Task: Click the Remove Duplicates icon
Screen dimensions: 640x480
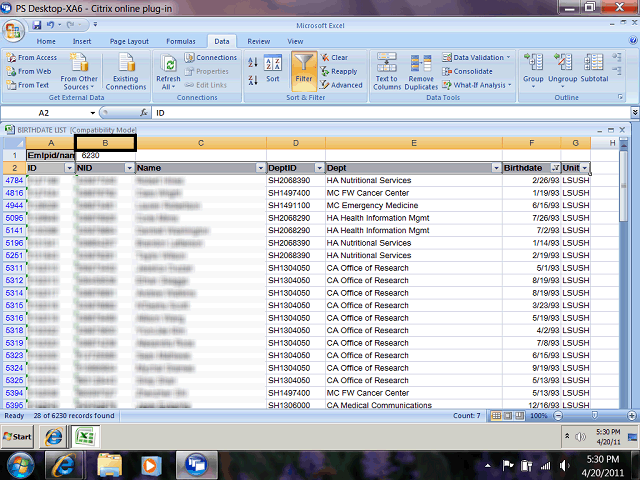Action: [421, 70]
